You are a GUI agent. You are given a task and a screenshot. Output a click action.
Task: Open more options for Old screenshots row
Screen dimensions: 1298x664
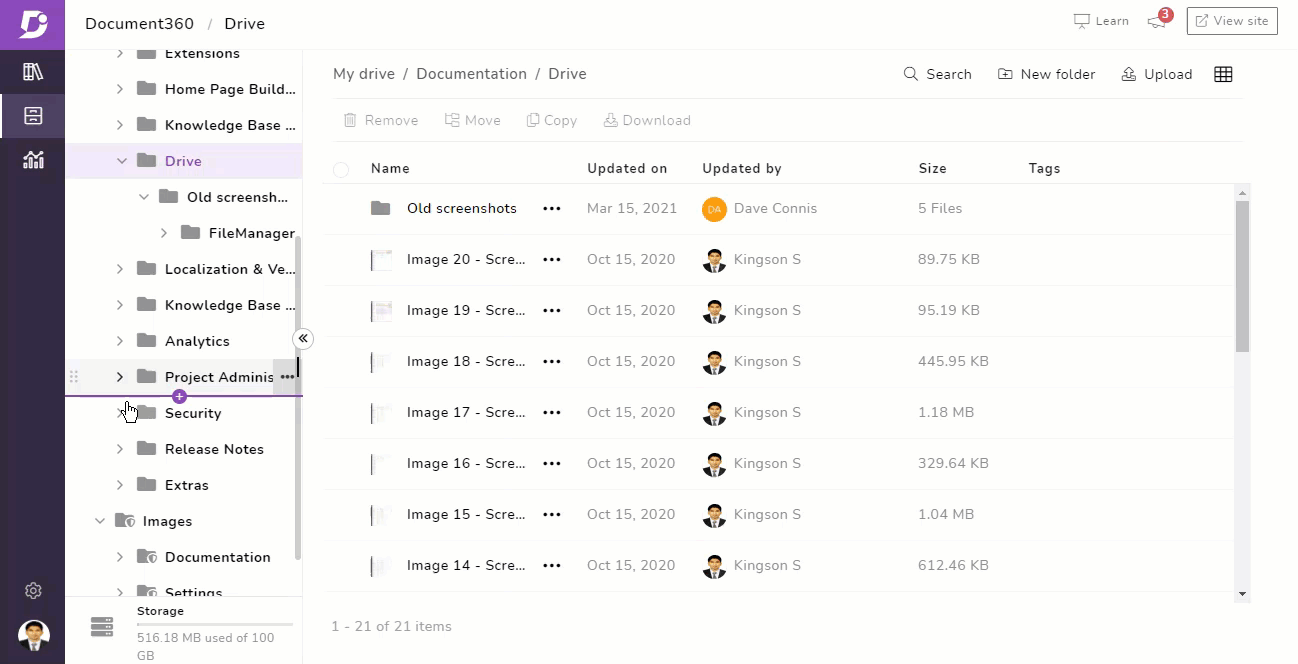click(x=551, y=208)
